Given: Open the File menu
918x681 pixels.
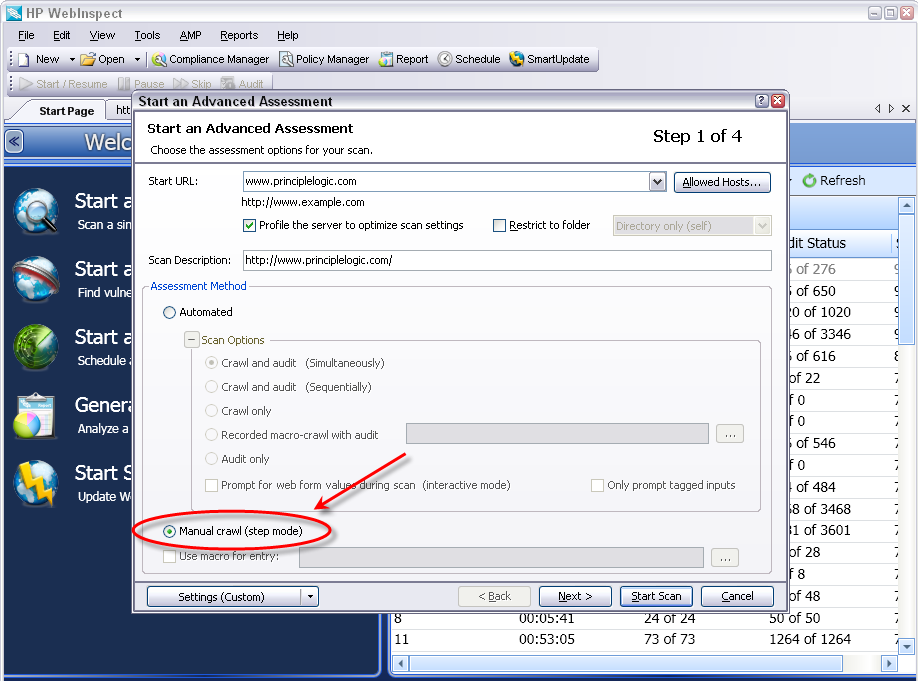Looking at the screenshot, I should point(26,35).
